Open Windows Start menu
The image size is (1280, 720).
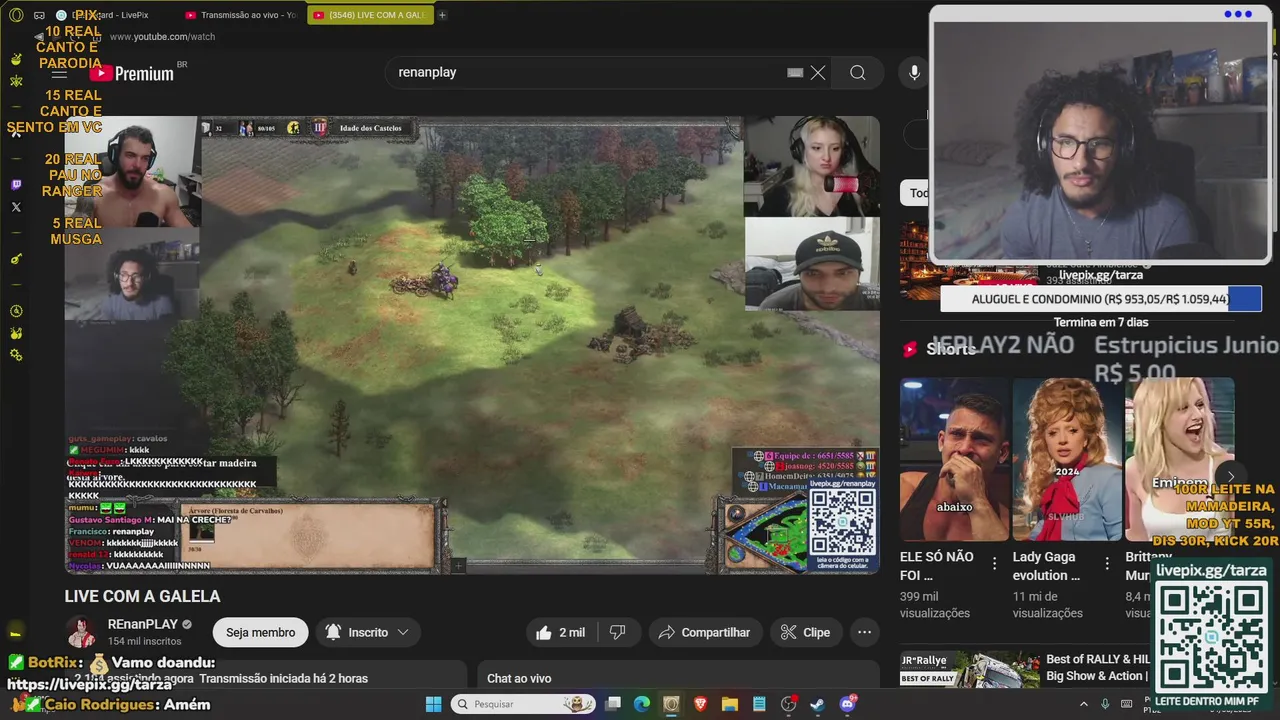pyautogui.click(x=434, y=704)
